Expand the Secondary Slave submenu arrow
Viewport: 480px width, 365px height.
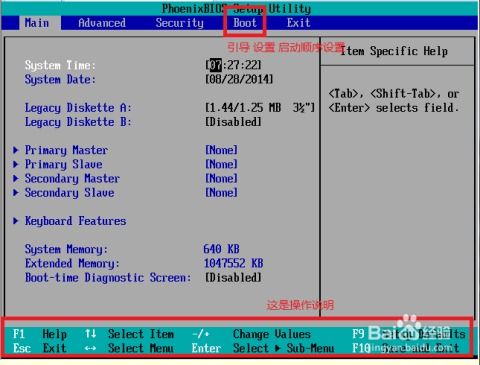point(15,192)
